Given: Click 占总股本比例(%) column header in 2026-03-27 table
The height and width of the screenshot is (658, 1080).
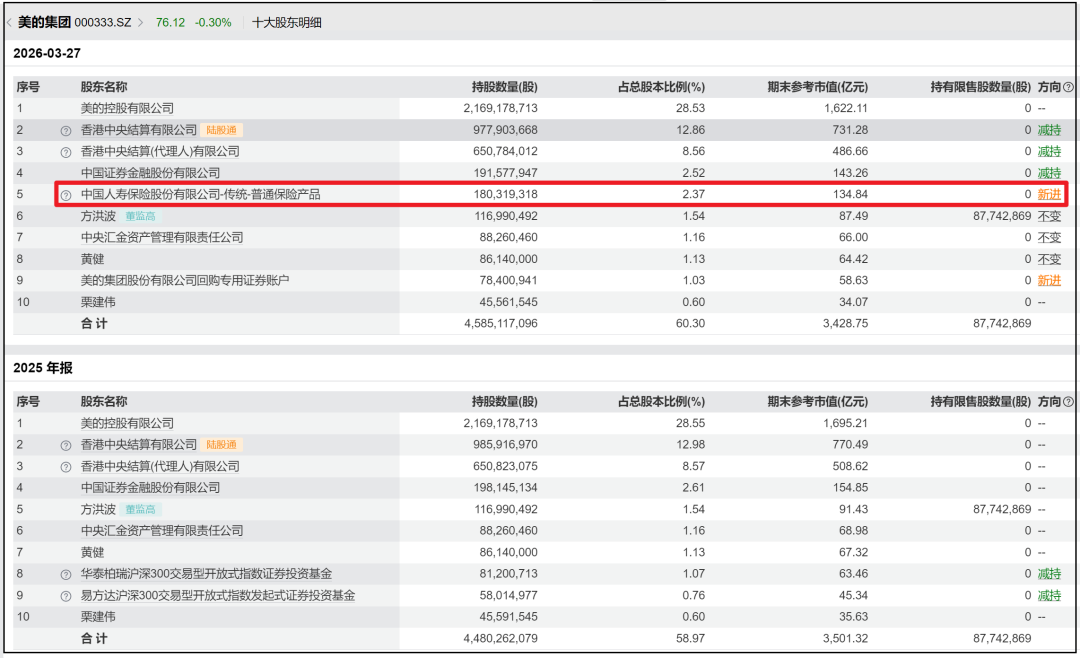Looking at the screenshot, I should pyautogui.click(x=661, y=87).
